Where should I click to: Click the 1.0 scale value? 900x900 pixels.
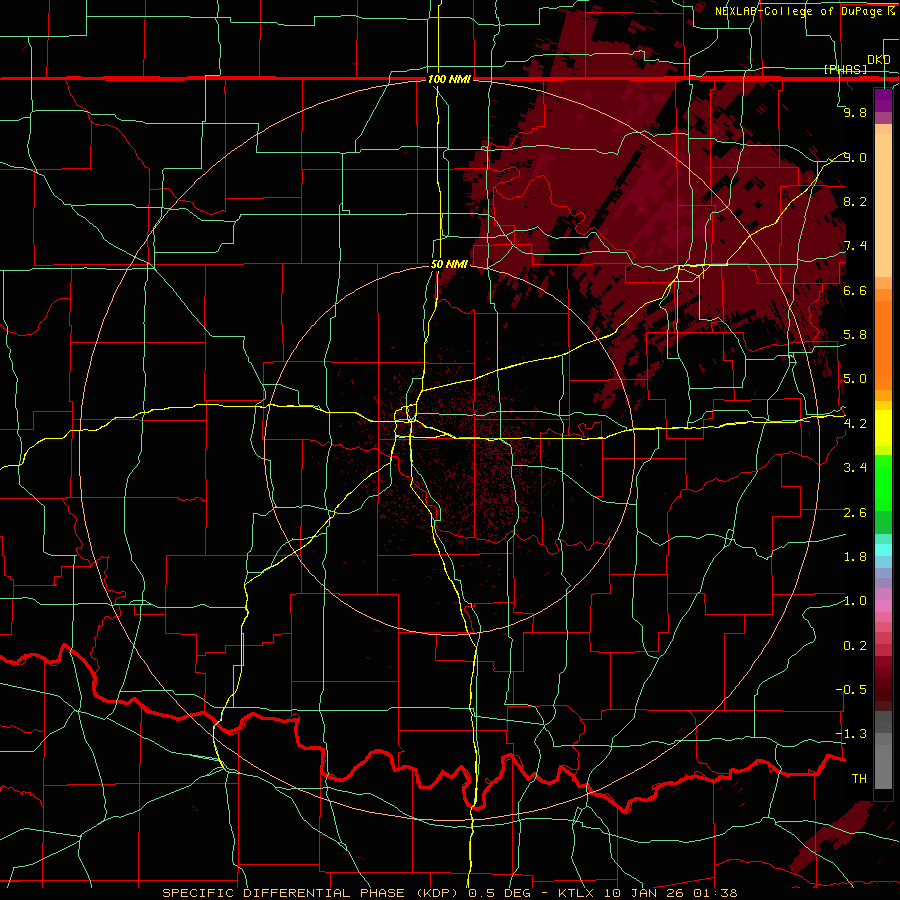tap(855, 601)
